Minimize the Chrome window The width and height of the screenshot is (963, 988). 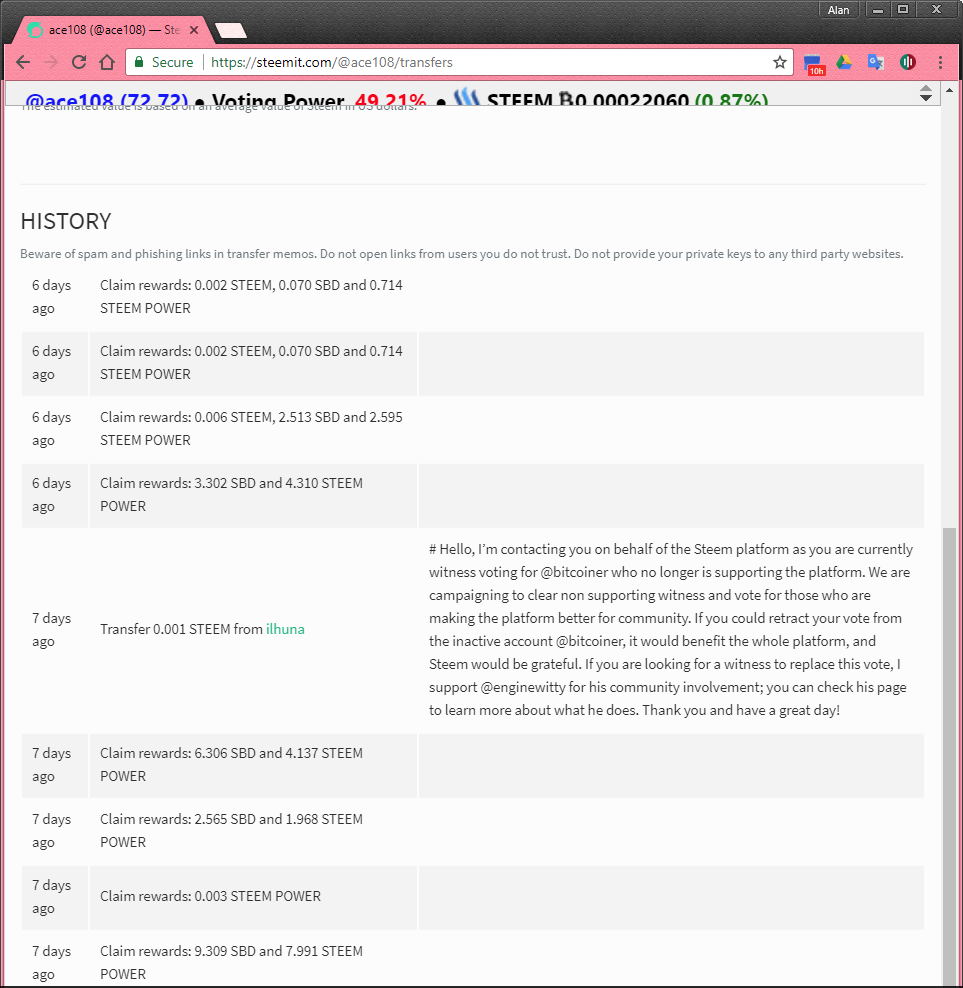877,9
